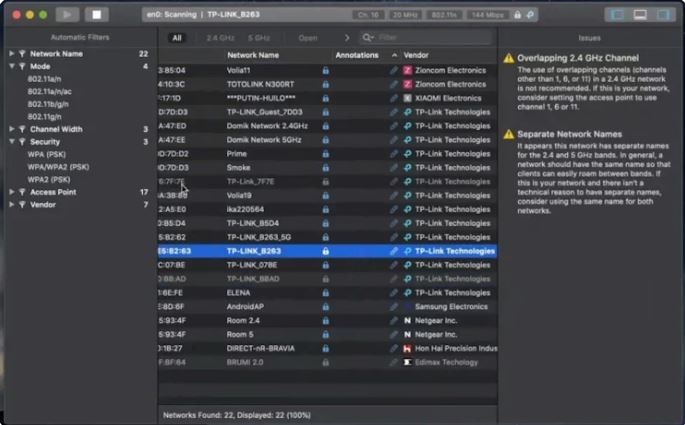The height and width of the screenshot is (425, 685).
Task: Click the Netgear vendor icon for Room 2.4
Action: (407, 321)
